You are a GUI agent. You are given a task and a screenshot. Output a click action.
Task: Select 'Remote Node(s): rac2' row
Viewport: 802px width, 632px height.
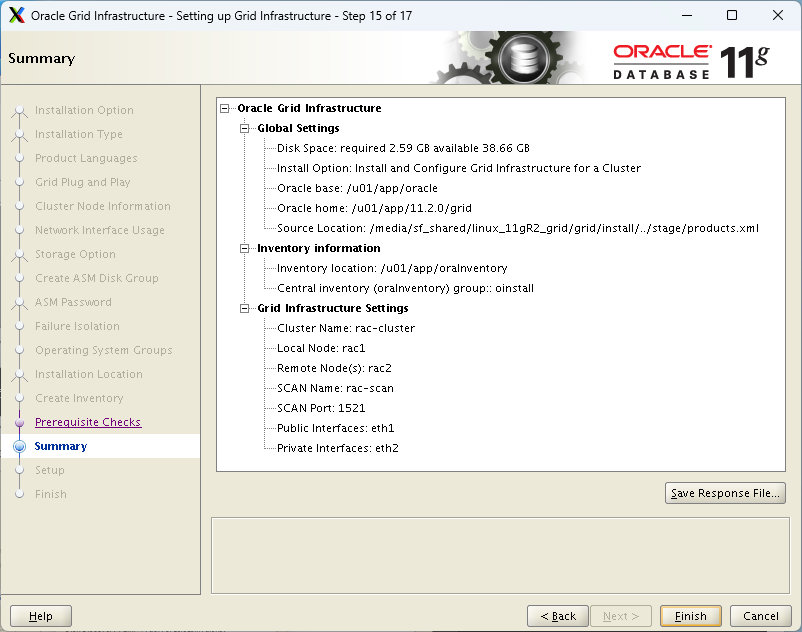click(x=334, y=368)
